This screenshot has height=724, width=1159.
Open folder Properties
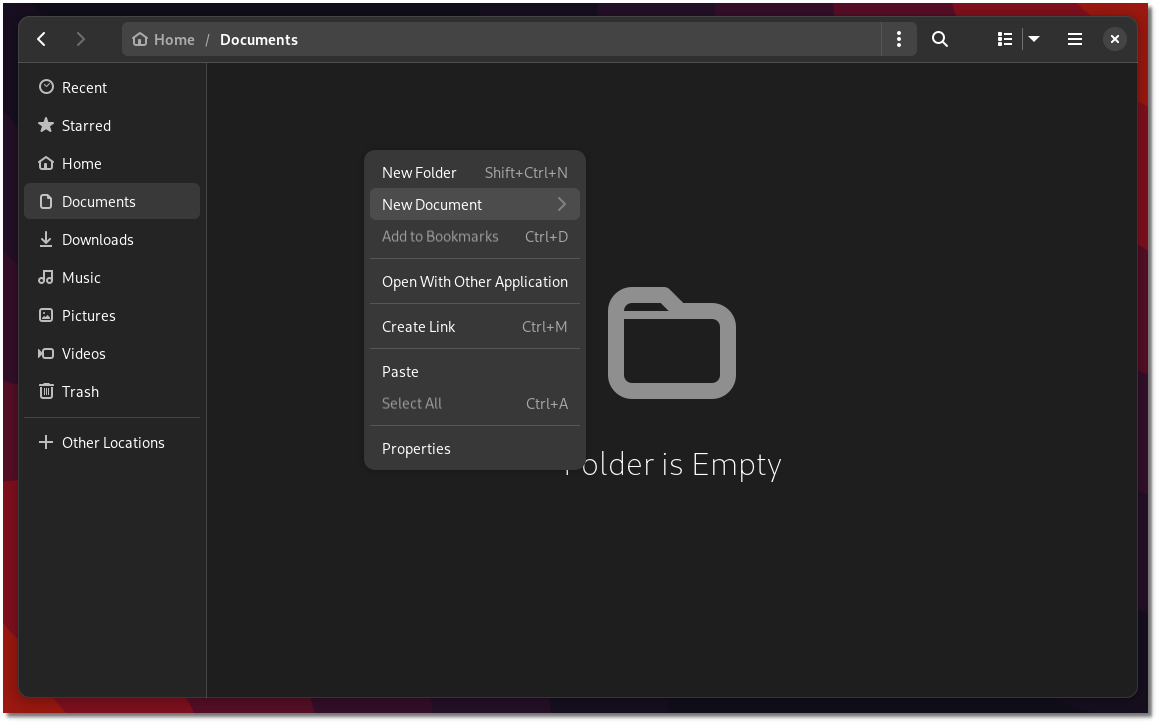(x=416, y=448)
